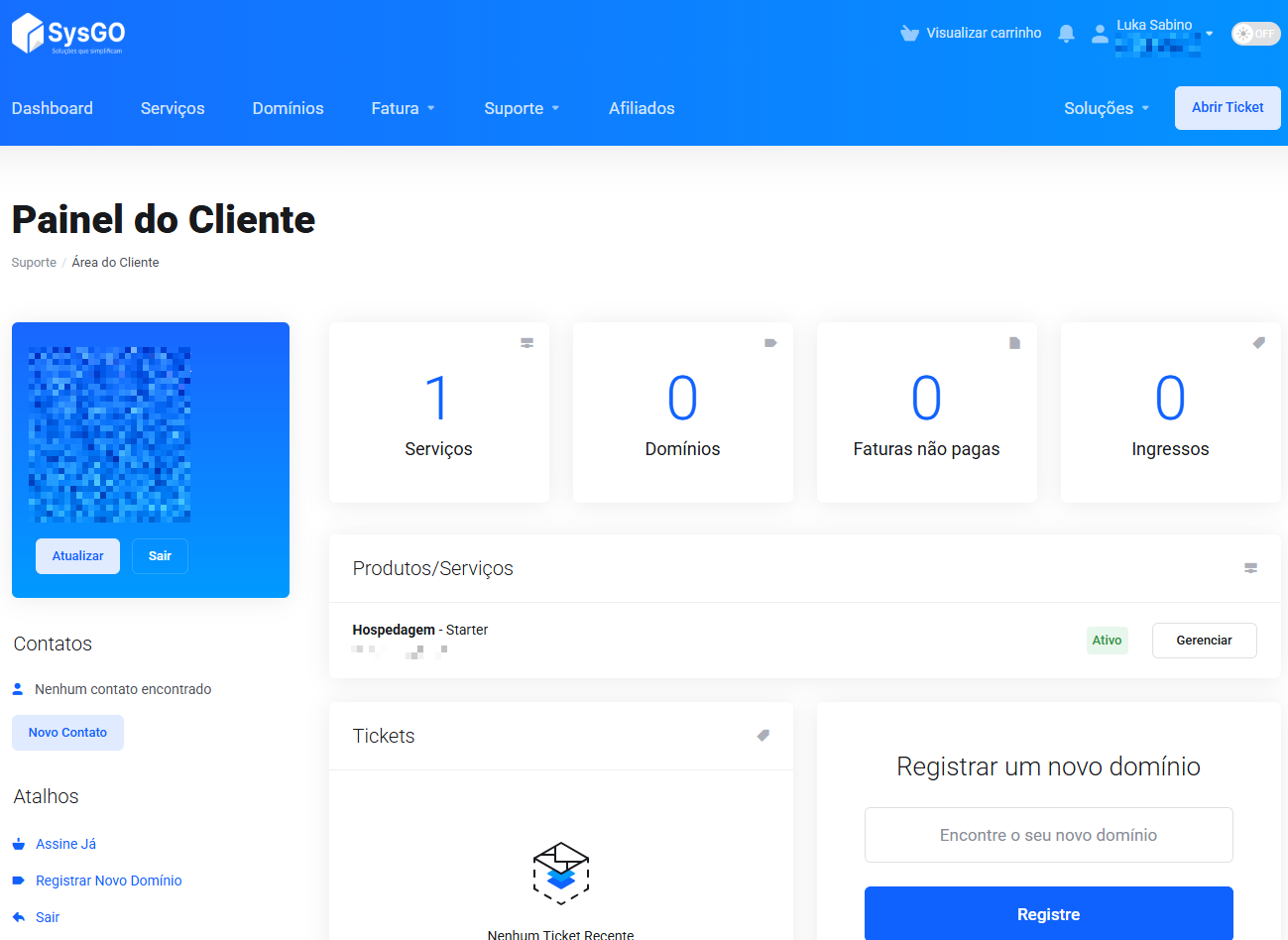
Task: Click the Registre button
Action: pos(1049,914)
